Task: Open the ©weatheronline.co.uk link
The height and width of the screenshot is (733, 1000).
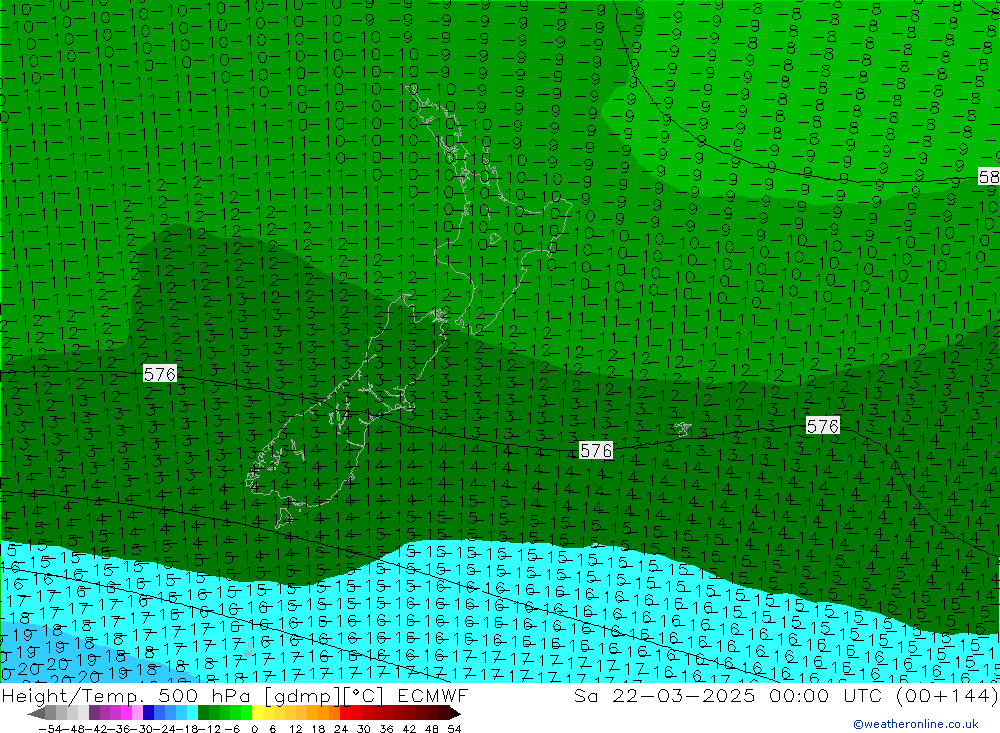Action: (916, 724)
